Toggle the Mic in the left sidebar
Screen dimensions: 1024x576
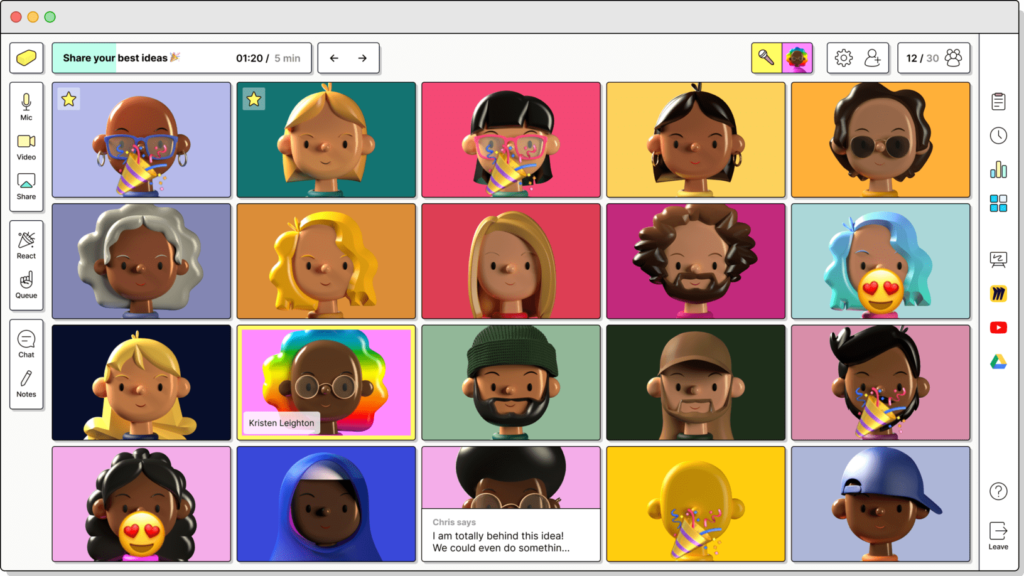26,105
